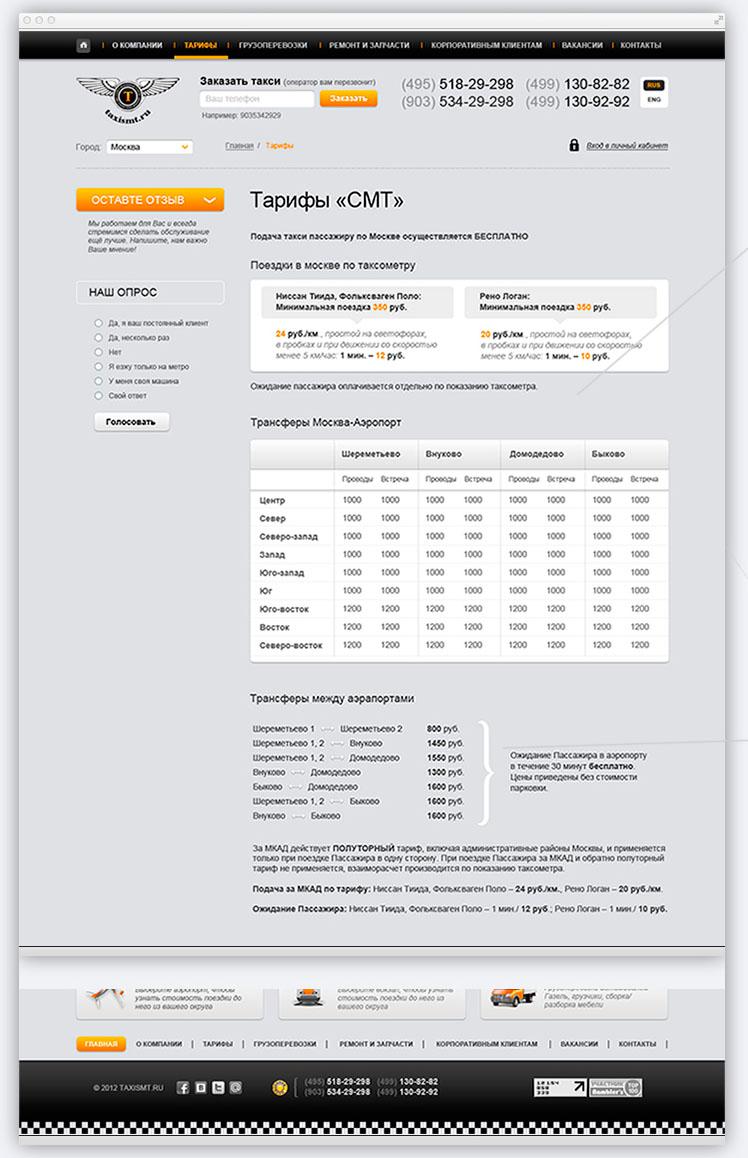Viewport: 748px width, 1158px height.
Task: Follow the 'Главная' breadcrumb link
Action: click(239, 146)
